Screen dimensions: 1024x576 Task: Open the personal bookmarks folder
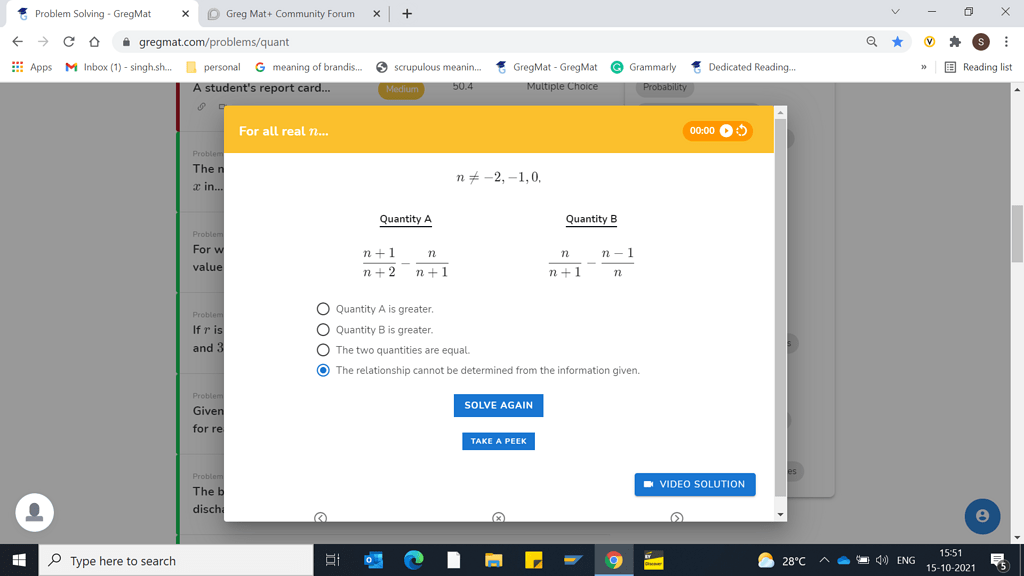click(214, 67)
